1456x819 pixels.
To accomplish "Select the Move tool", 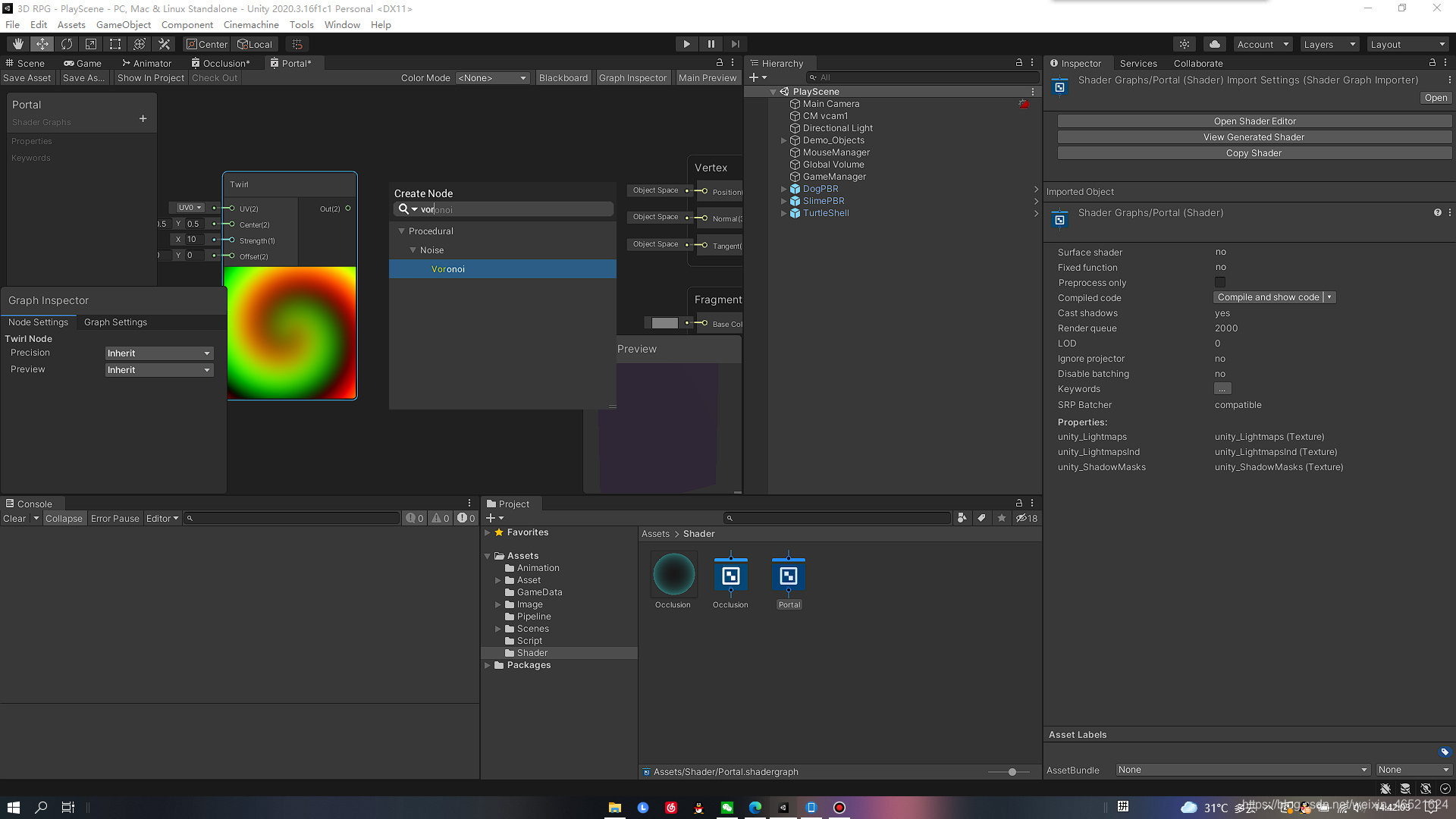I will [x=42, y=44].
